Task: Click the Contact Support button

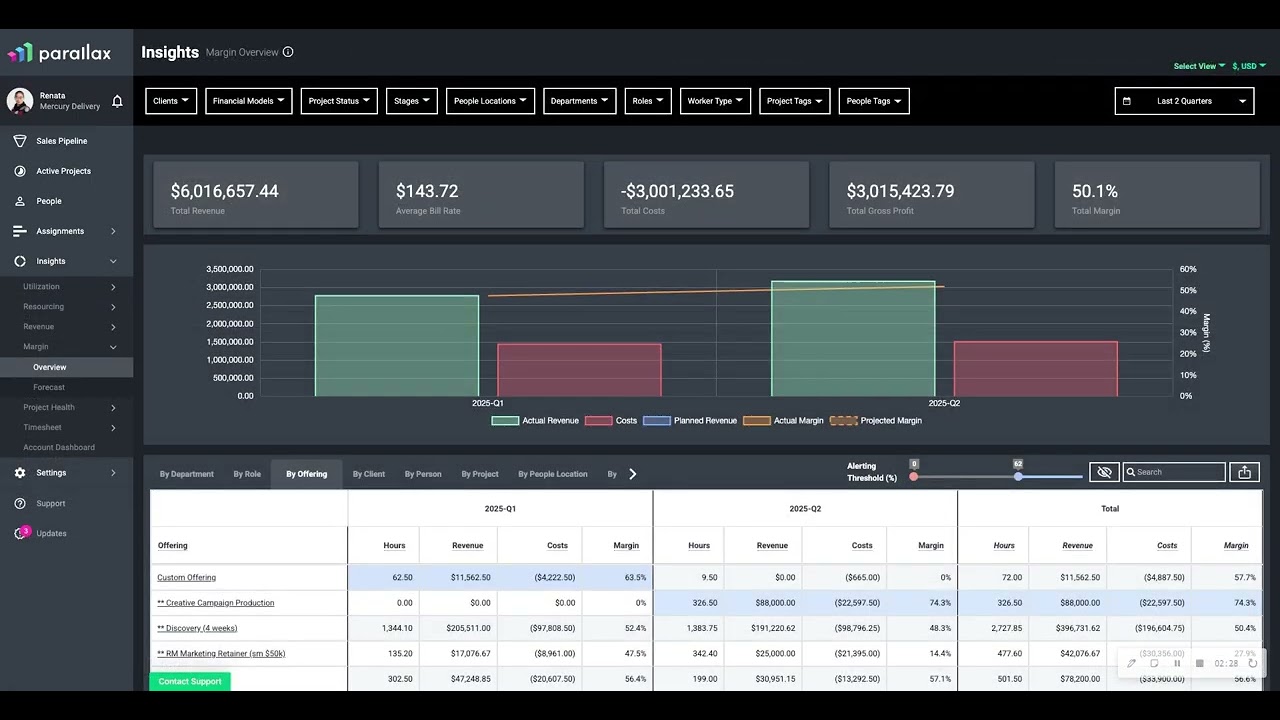Action: (x=190, y=681)
